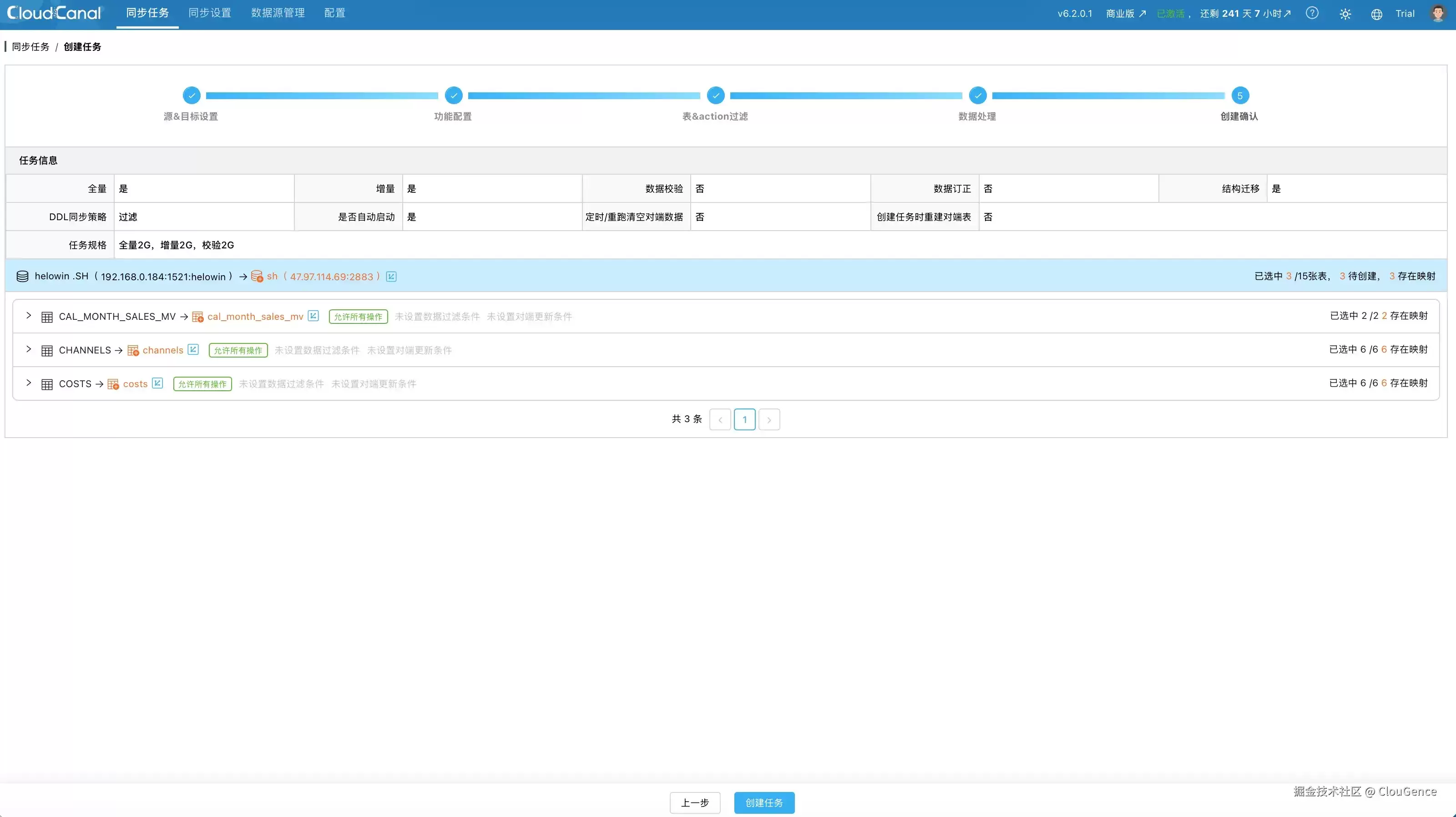Image resolution: width=1456 pixels, height=817 pixels.
Task: Click the help question mark icon
Action: [1312, 13]
